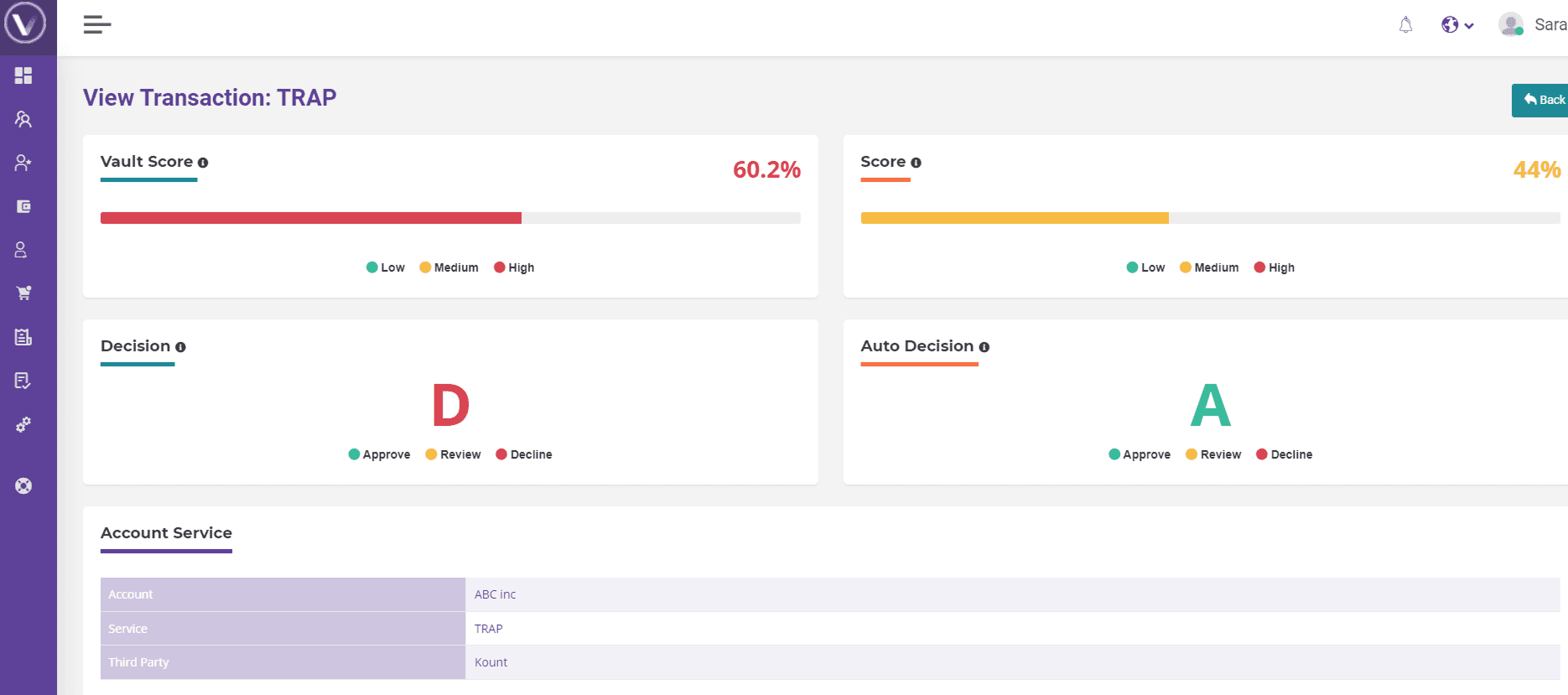Viewport: 1568px width, 695px height.
Task: Open the checklist document icon in sidebar
Action: click(x=23, y=381)
